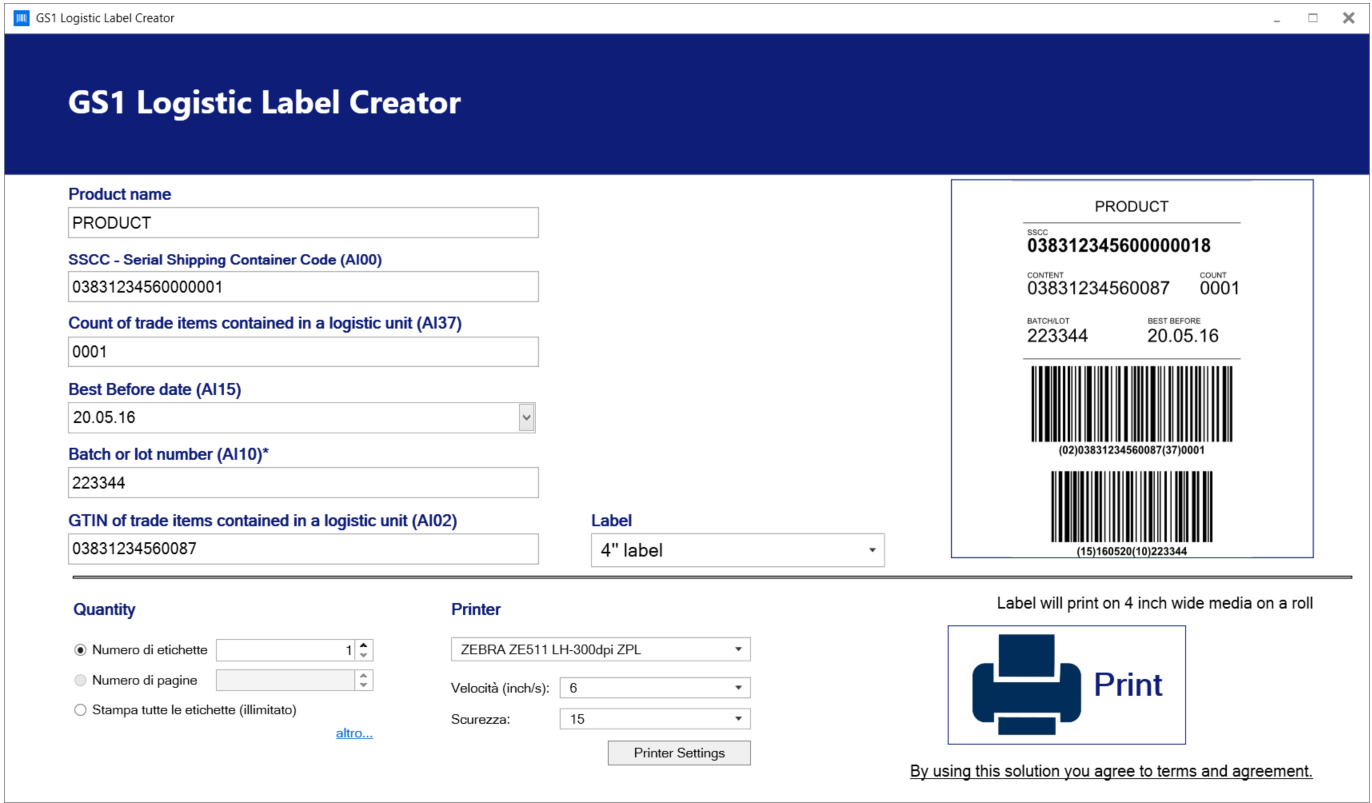Expand the Label size dropdown
Image resolution: width=1372 pixels, height=803 pixels.
click(x=871, y=550)
